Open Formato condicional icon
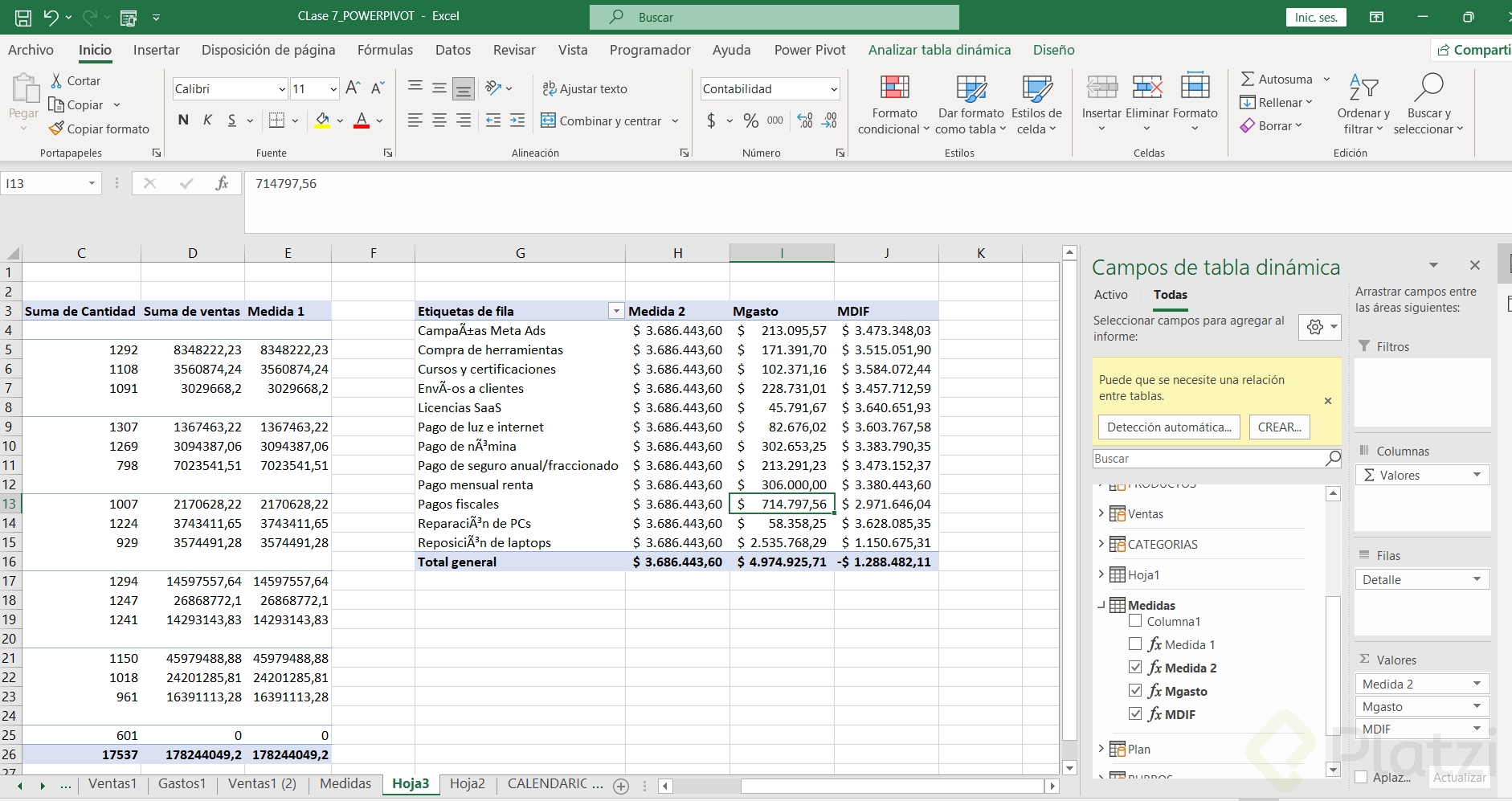The width and height of the screenshot is (1512, 801). (893, 88)
